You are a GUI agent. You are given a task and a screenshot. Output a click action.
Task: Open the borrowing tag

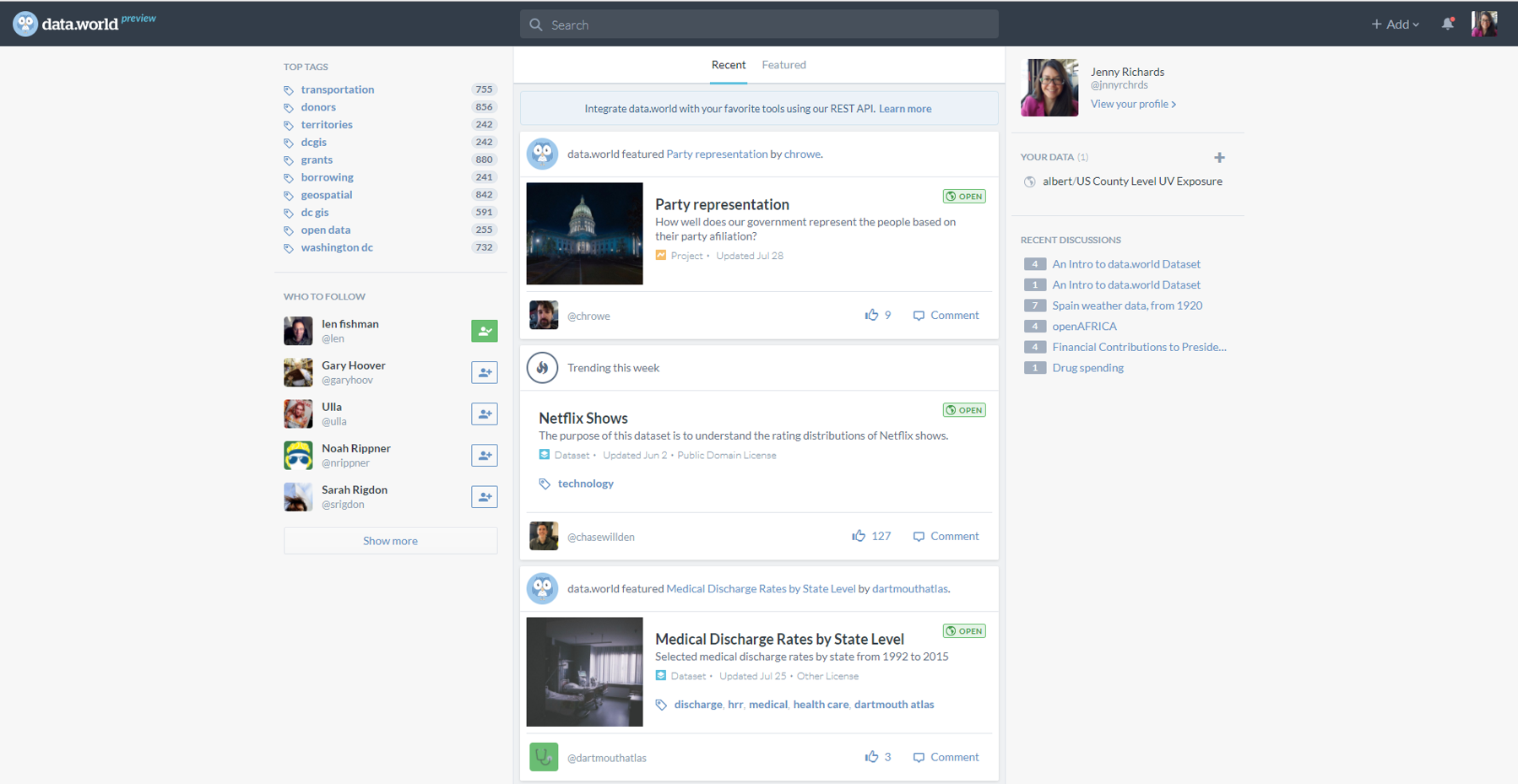pos(327,177)
